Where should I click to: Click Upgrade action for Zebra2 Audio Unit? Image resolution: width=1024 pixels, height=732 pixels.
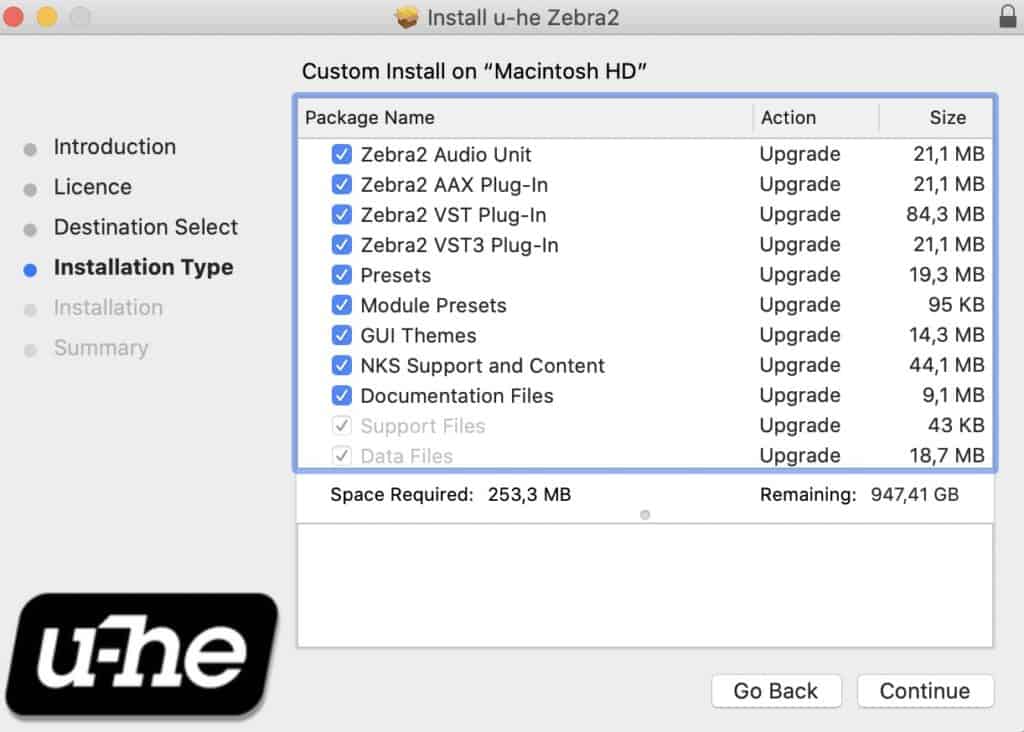800,154
